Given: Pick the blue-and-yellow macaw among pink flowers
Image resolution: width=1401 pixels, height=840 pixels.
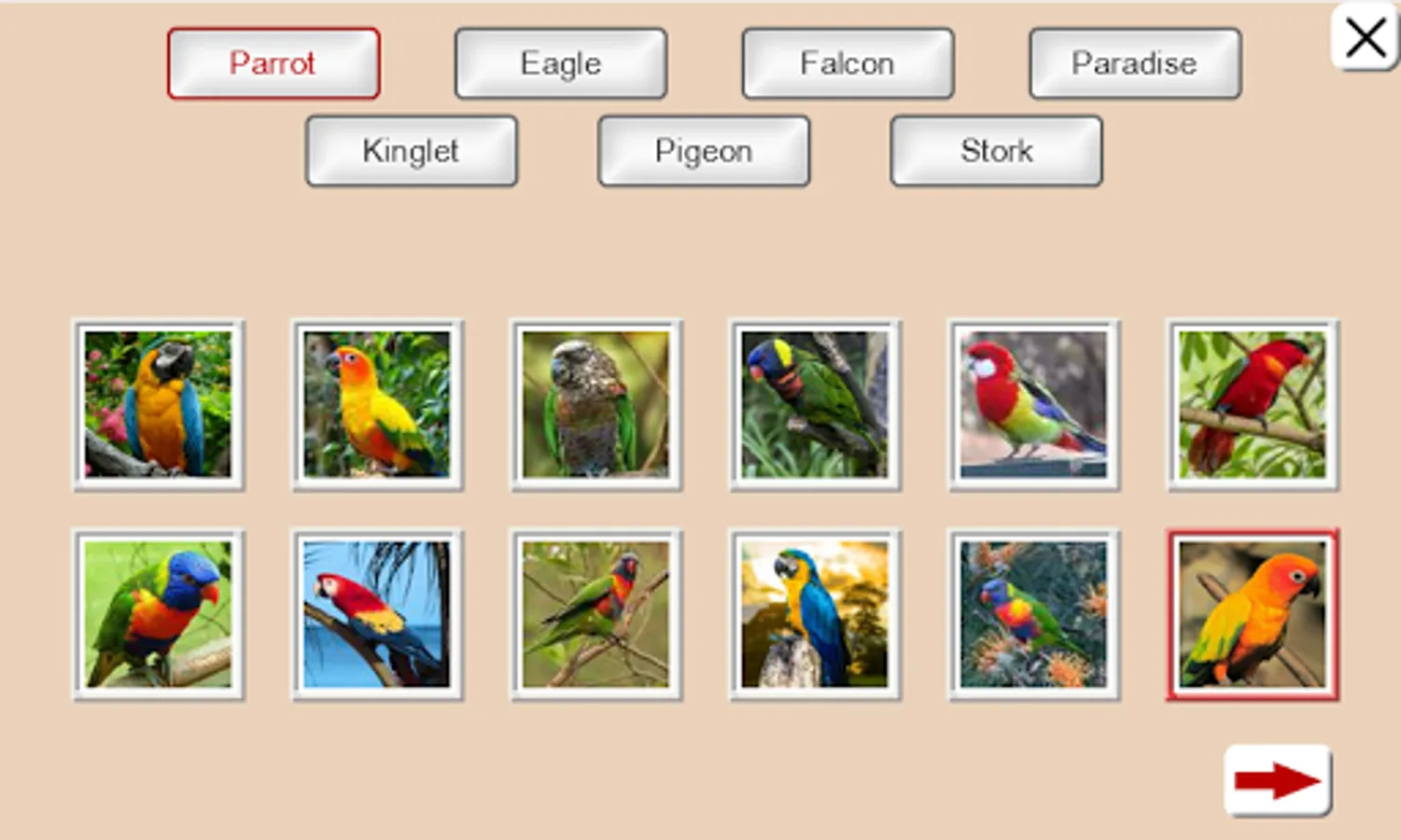Looking at the screenshot, I should pyautogui.click(x=159, y=405).
